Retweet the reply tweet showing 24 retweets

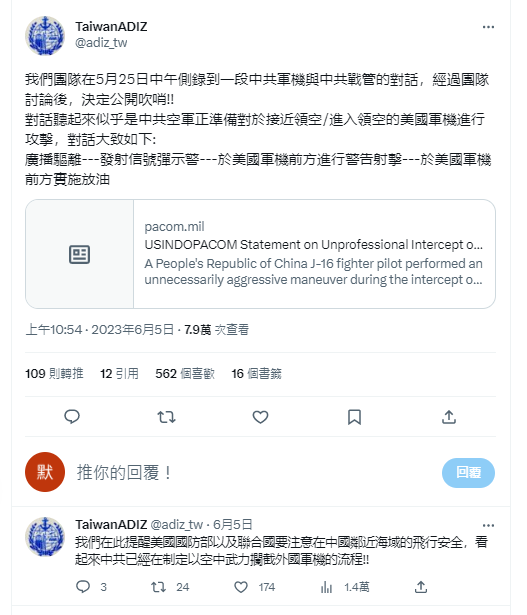tap(170, 587)
